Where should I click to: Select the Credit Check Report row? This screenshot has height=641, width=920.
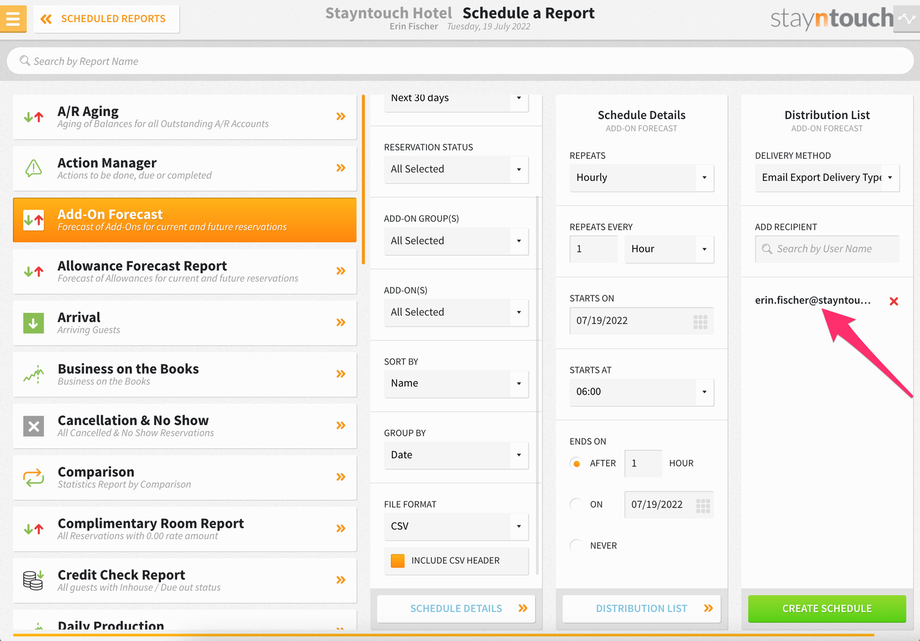[x=184, y=581]
